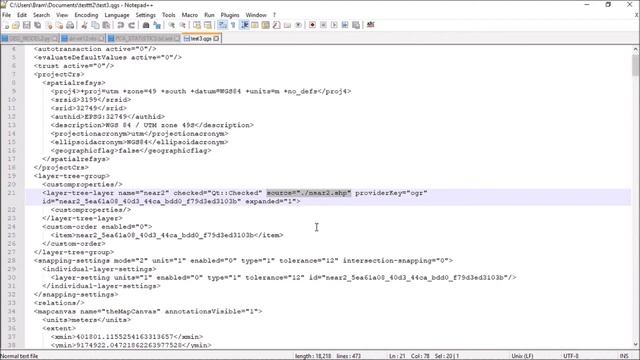Open the User Defined Language icon
Viewport: 640px width, 360px height.
point(255,25)
